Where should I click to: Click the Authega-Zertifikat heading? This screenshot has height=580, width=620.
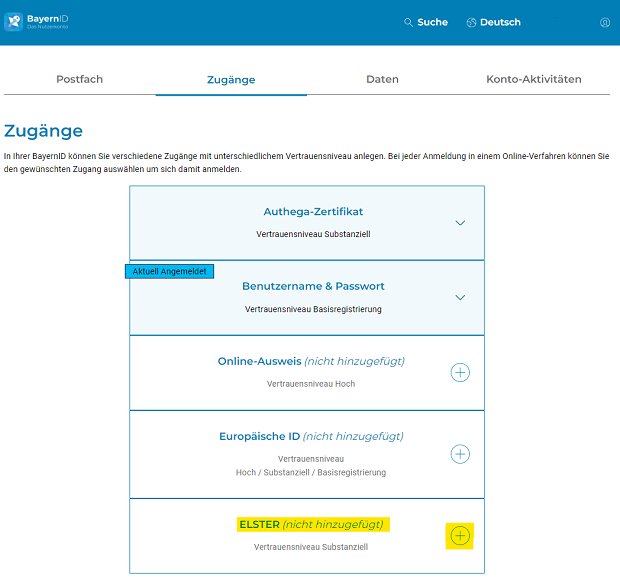[313, 212]
